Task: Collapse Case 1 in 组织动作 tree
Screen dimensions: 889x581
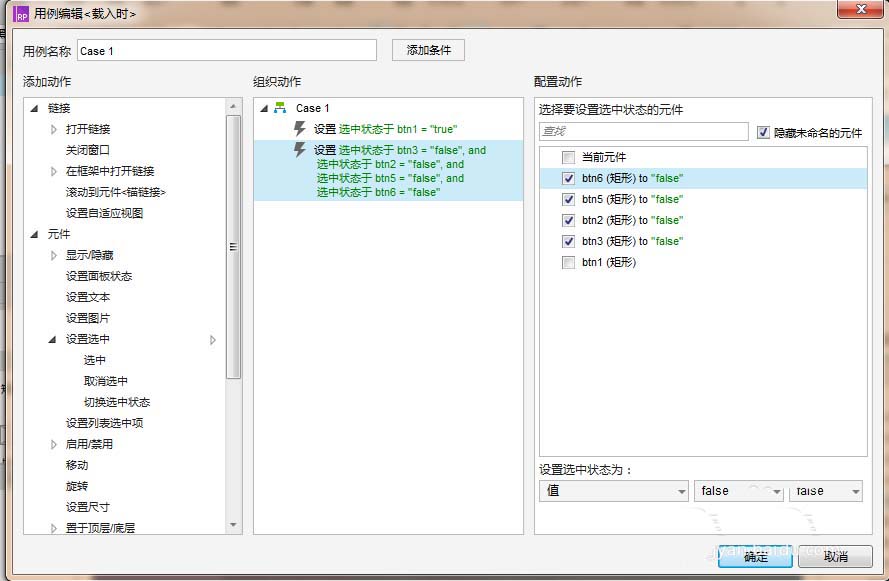Action: 264,108
